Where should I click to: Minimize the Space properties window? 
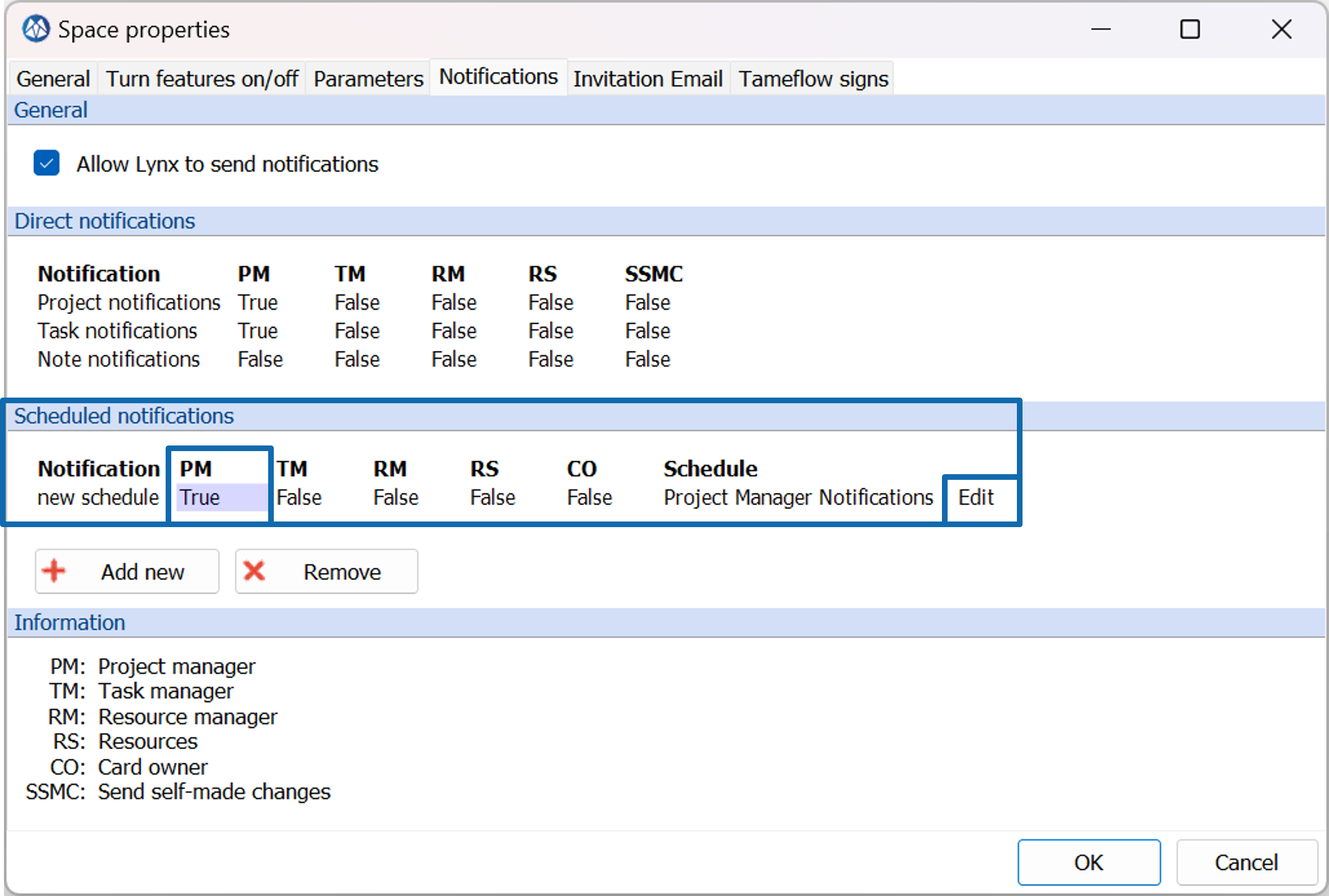[x=1100, y=29]
